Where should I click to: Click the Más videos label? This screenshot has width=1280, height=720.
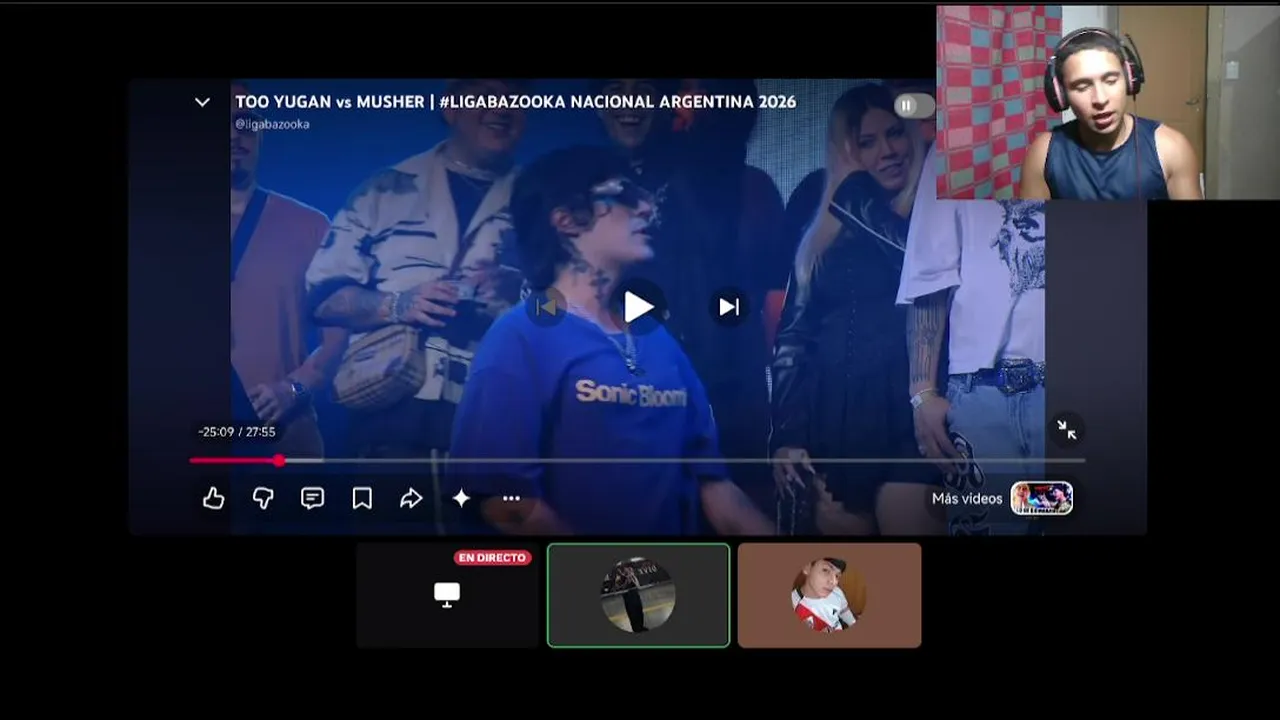click(x=966, y=498)
